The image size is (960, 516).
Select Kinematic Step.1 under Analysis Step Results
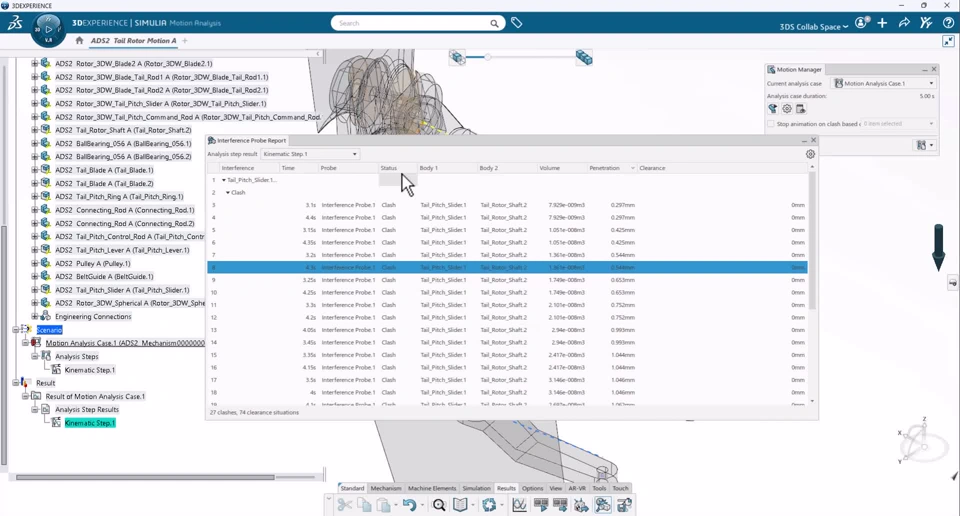[x=89, y=423]
